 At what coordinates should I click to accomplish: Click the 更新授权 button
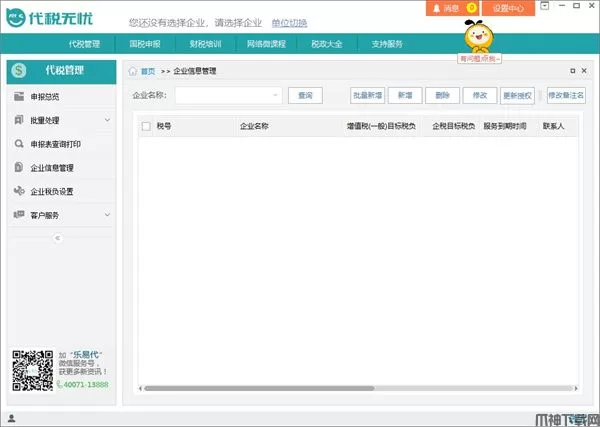click(517, 96)
